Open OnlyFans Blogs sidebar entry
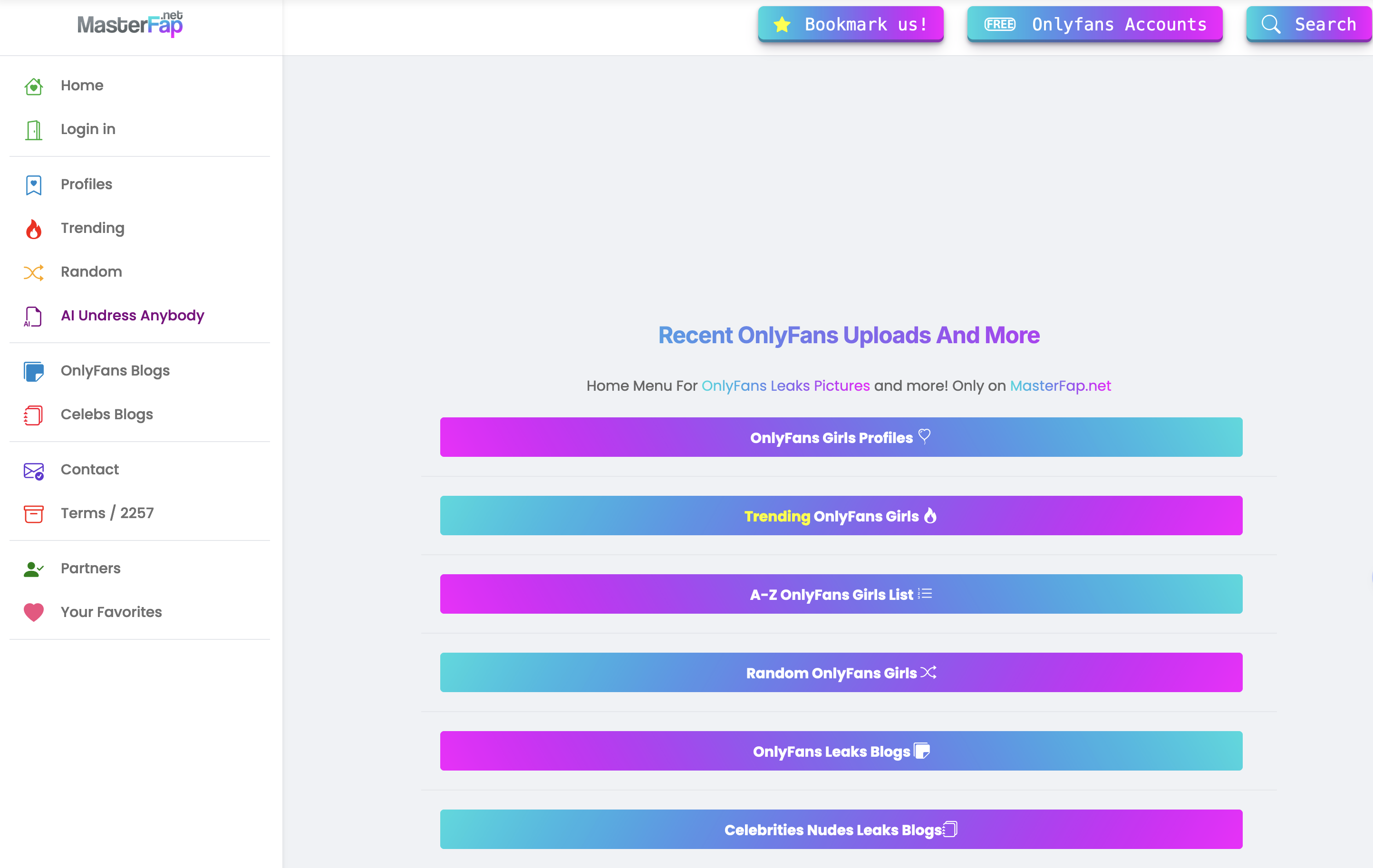 pos(115,370)
